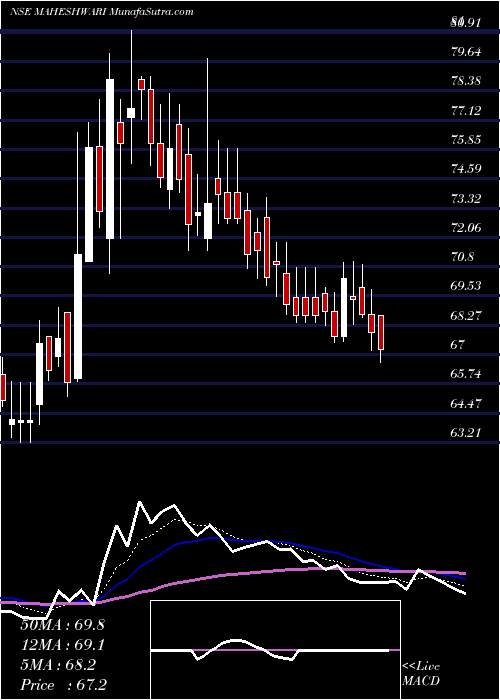Click the 64.47 price axis label
The image size is (500, 700).
(466, 404)
